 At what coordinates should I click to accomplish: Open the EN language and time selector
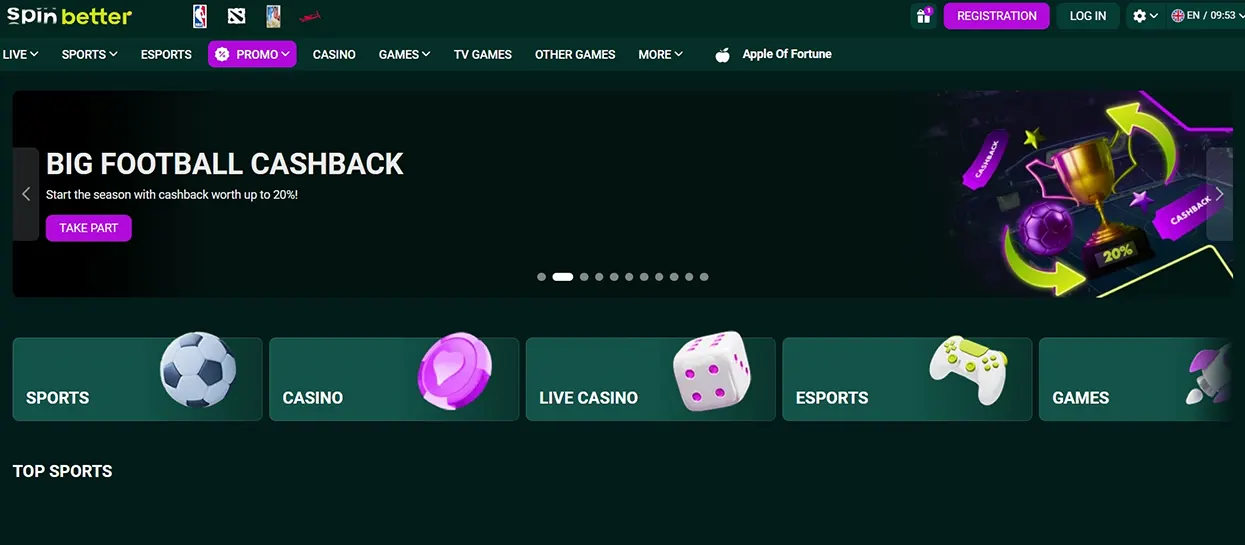click(1204, 16)
